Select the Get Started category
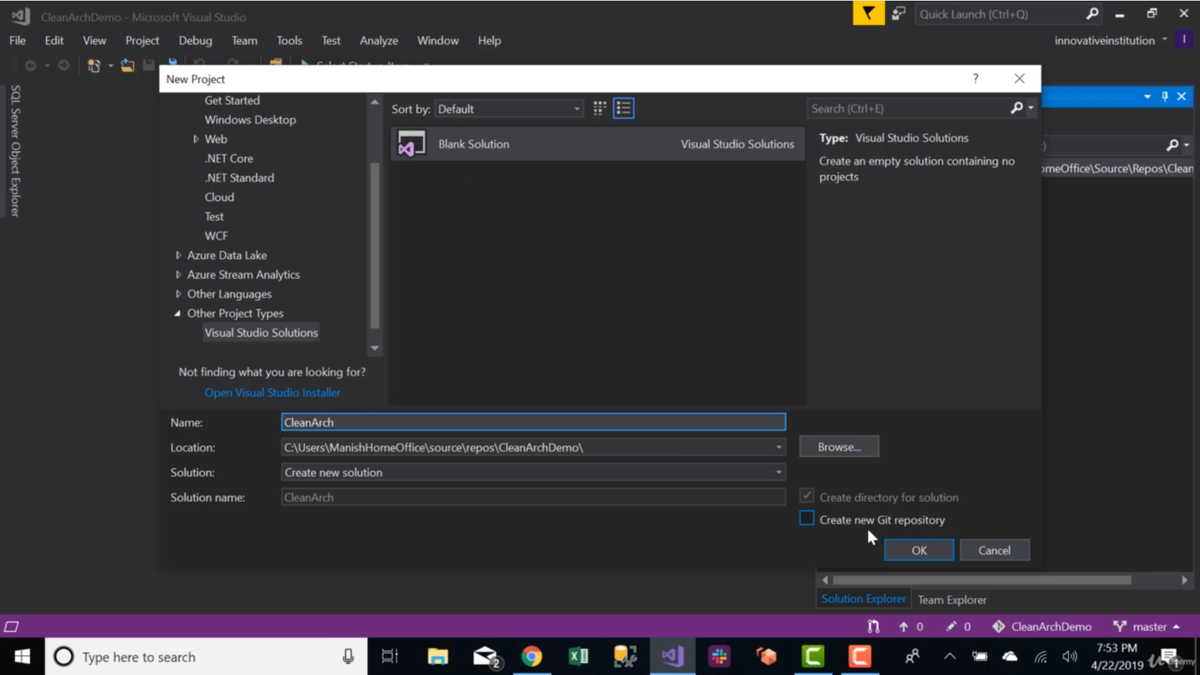1200x675 pixels. click(232, 100)
